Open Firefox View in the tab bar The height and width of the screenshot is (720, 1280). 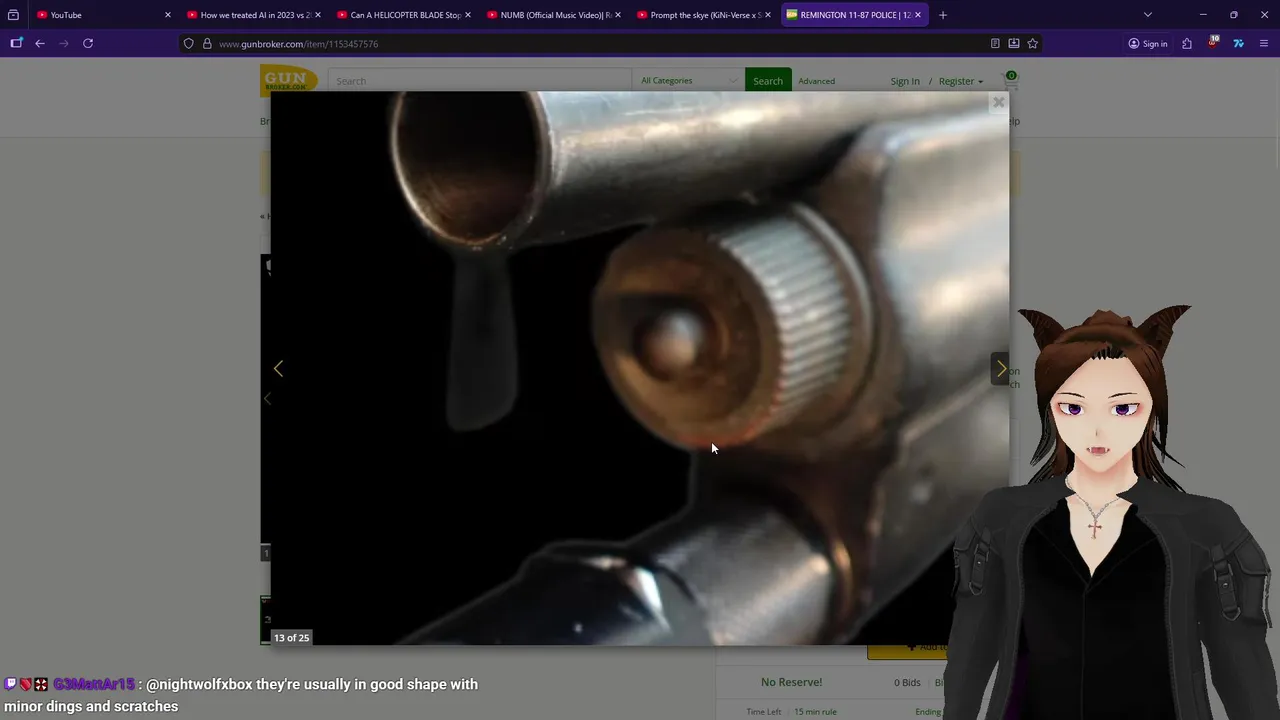point(13,15)
